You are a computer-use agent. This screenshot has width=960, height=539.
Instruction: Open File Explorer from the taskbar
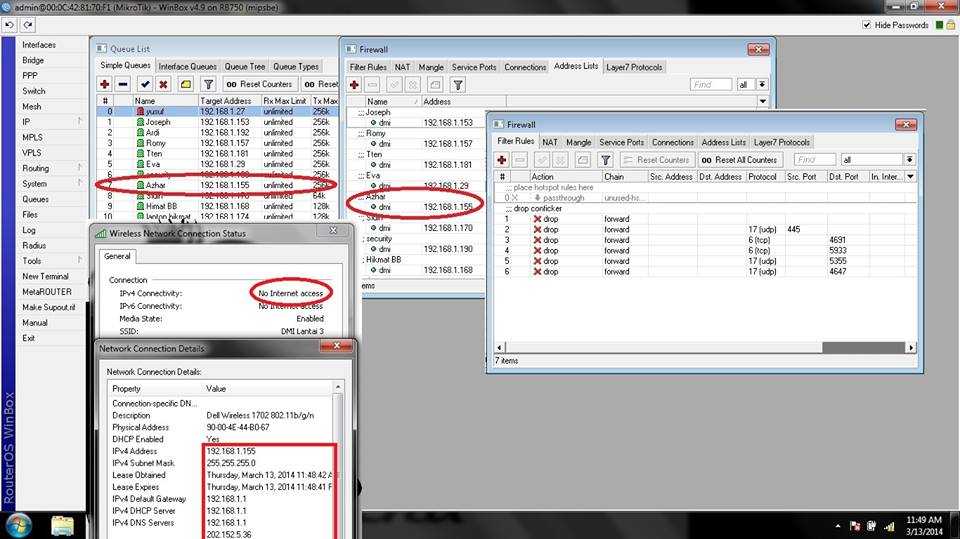[62, 526]
